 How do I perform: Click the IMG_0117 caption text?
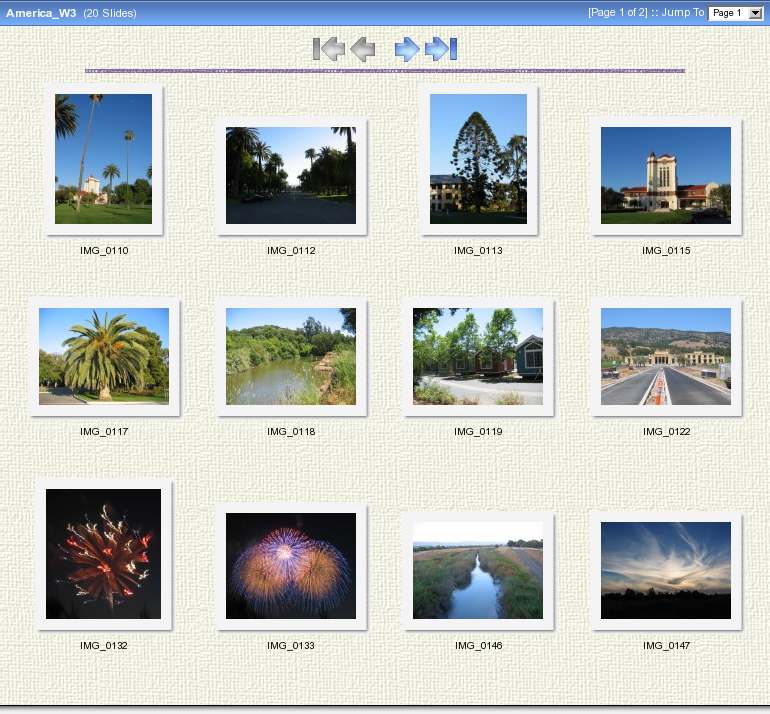(x=104, y=432)
